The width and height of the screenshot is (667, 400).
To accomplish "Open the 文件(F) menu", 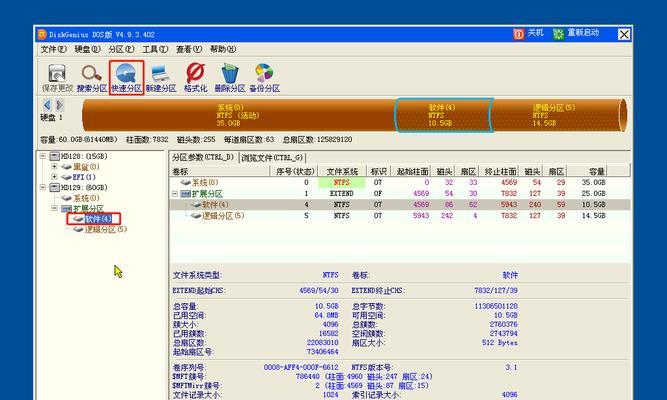I will point(53,49).
